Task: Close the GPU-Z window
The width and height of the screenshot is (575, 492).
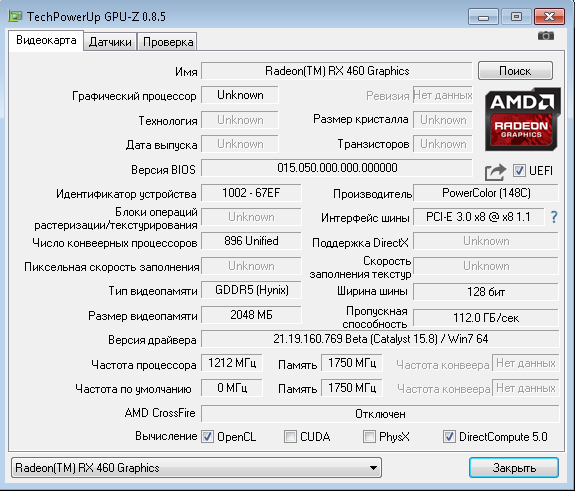Action: tap(549, 17)
